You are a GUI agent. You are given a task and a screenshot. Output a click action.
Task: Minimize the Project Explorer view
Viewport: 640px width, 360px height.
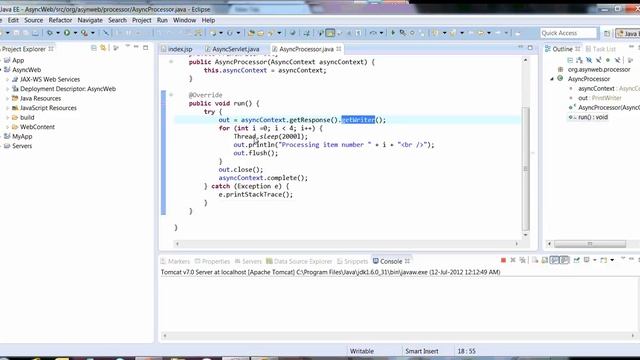click(x=136, y=48)
